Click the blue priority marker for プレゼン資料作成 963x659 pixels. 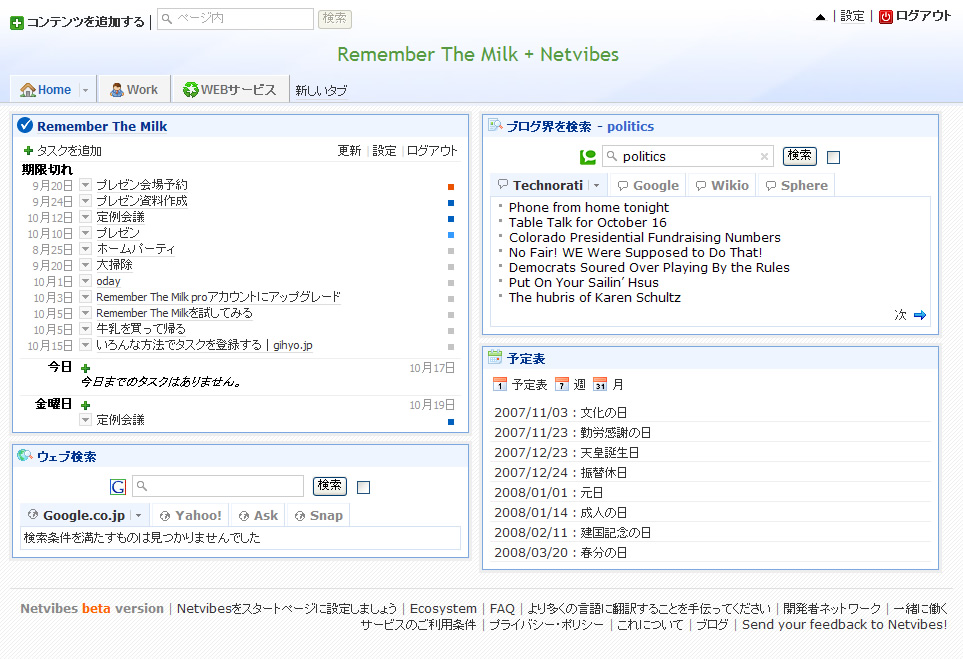point(451,203)
